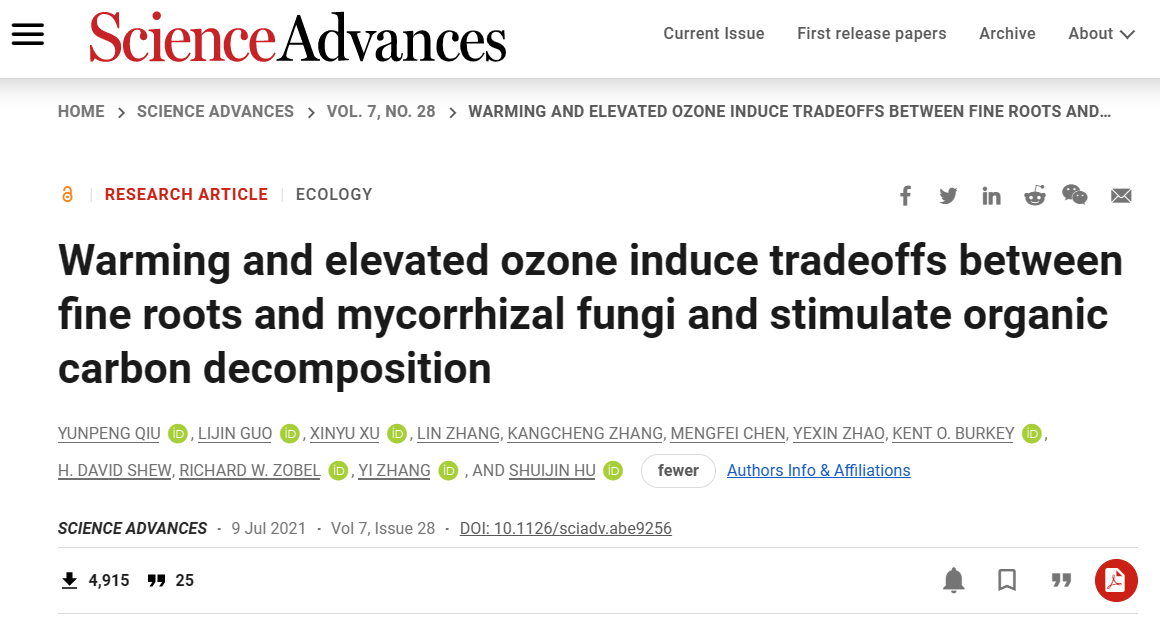Collapse author list with fewer button
1160x620 pixels.
[678, 471]
